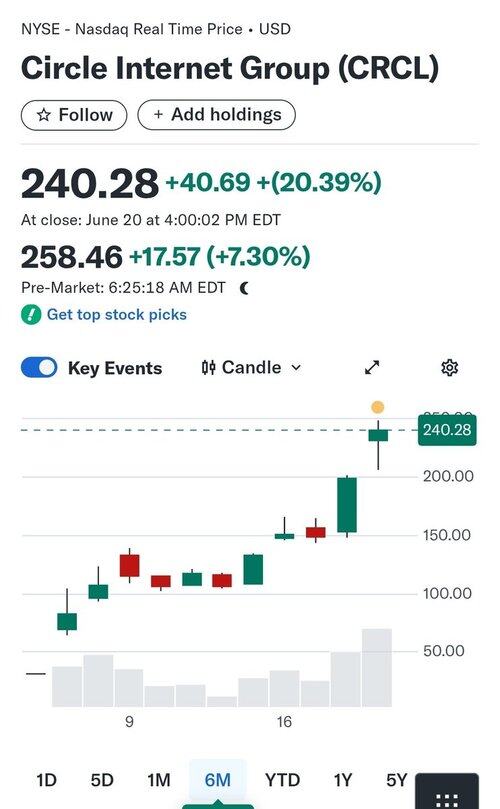The height and width of the screenshot is (809, 500).
Task: Click the 240.28 current price label
Action: (447, 430)
